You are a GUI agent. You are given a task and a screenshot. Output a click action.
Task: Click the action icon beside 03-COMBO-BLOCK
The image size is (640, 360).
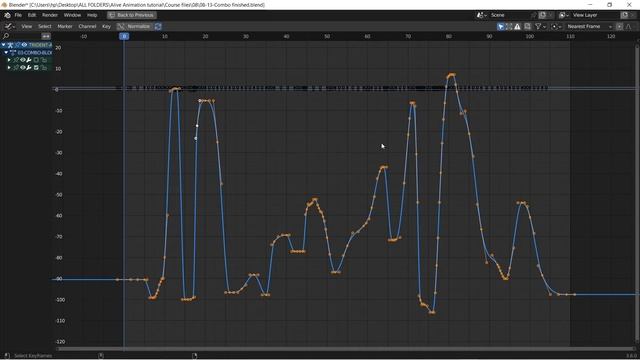click(13, 52)
